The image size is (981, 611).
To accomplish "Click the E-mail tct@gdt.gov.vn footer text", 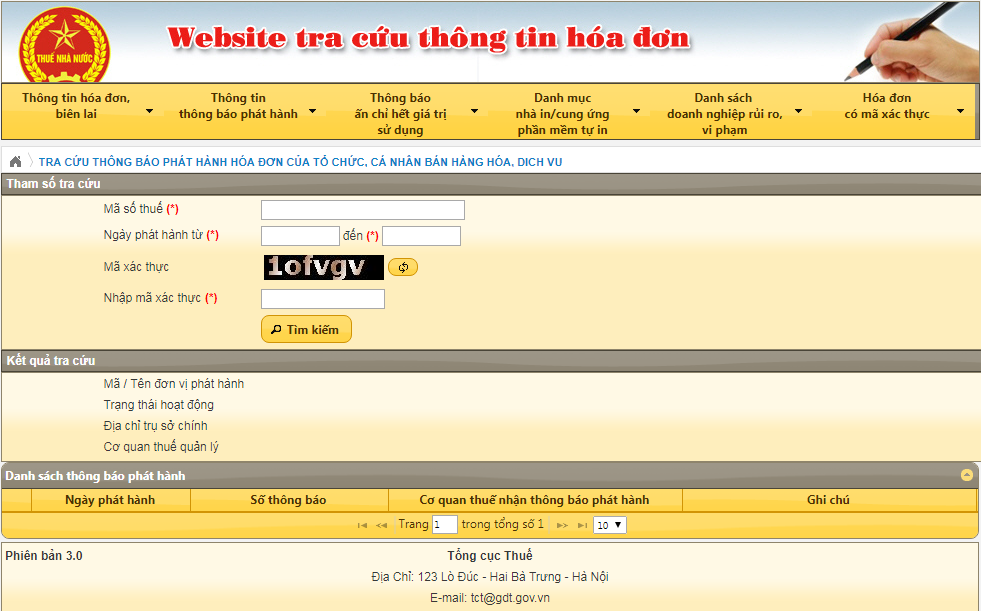I will (x=490, y=597).
